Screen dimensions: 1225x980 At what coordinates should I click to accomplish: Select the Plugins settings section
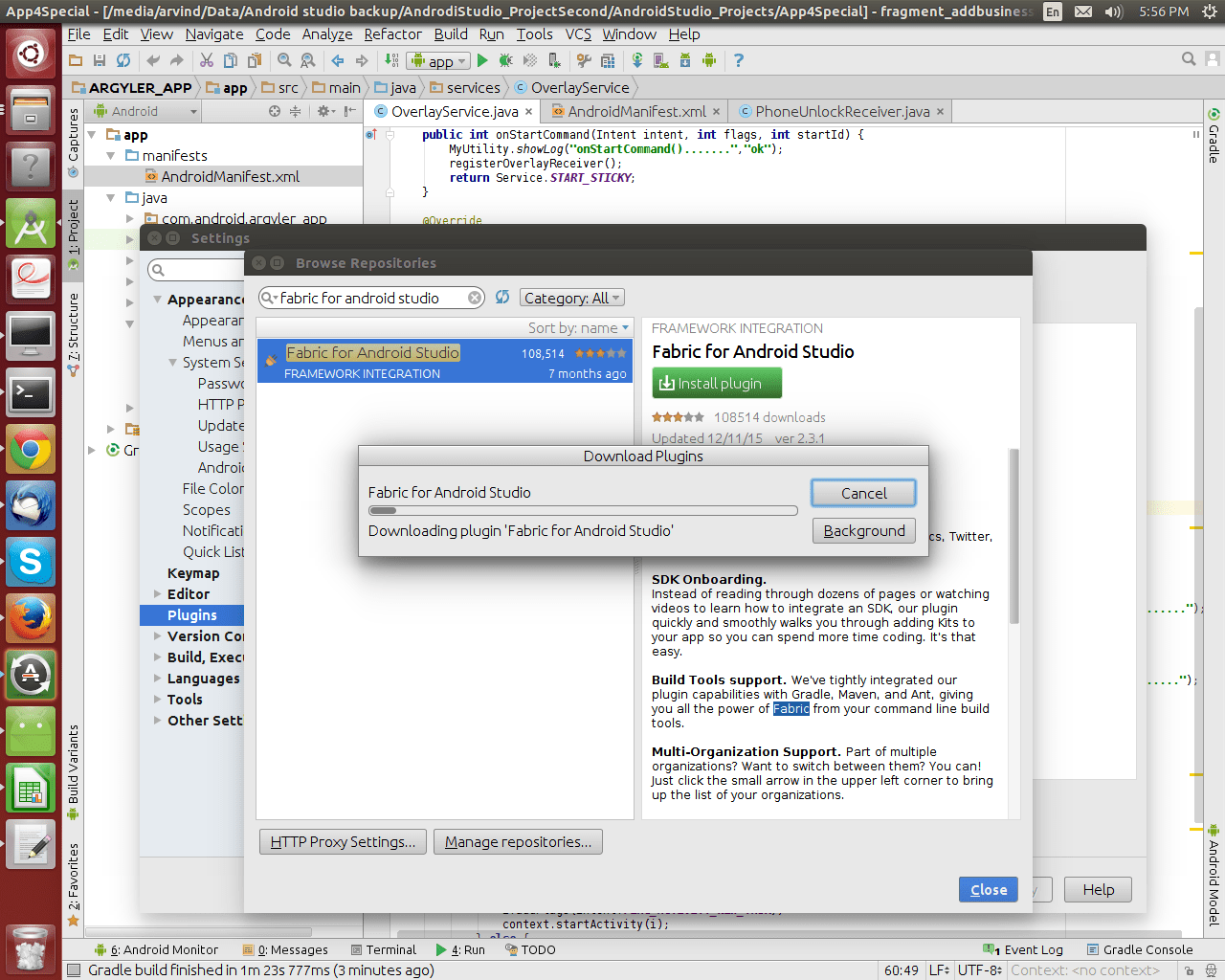(x=191, y=614)
